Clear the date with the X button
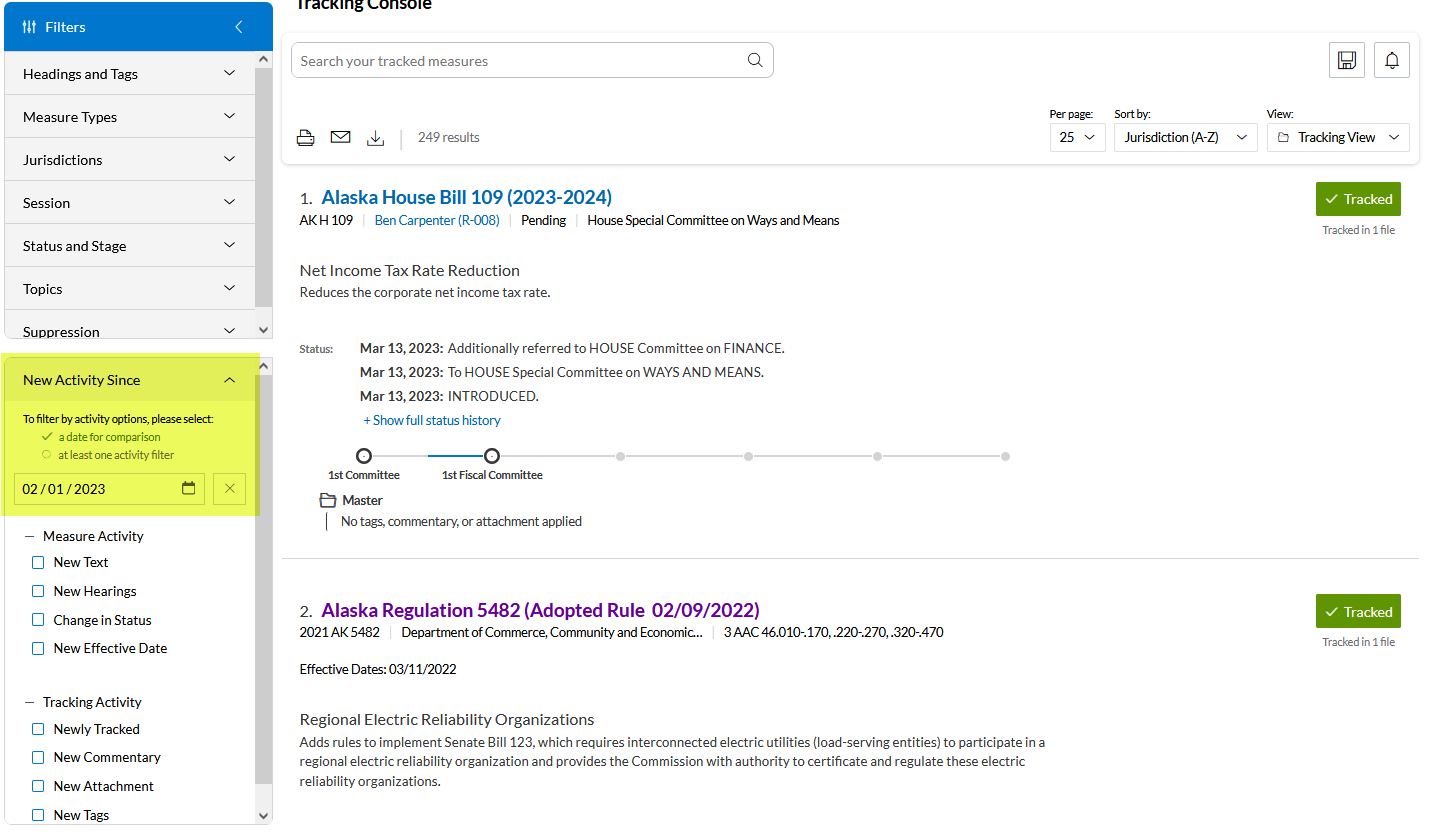The width and height of the screenshot is (1440, 832). (229, 489)
